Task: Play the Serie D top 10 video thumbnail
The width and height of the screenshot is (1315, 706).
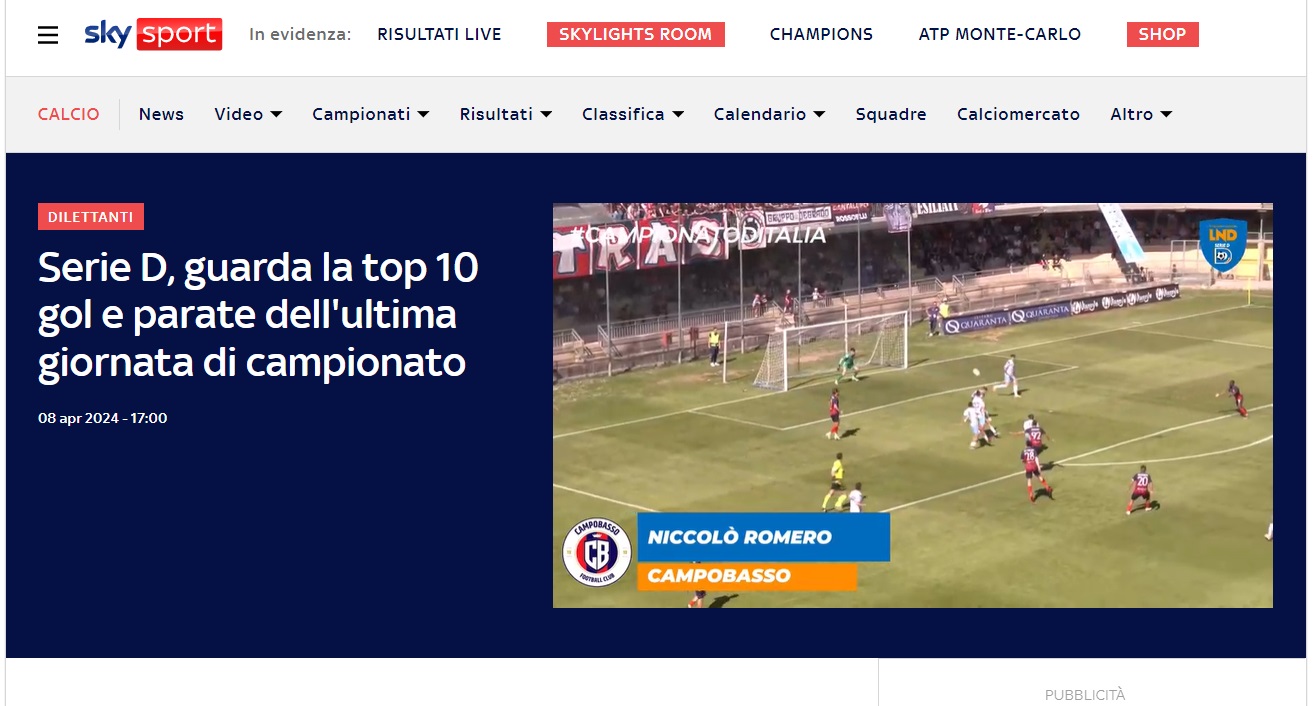Action: click(x=913, y=405)
